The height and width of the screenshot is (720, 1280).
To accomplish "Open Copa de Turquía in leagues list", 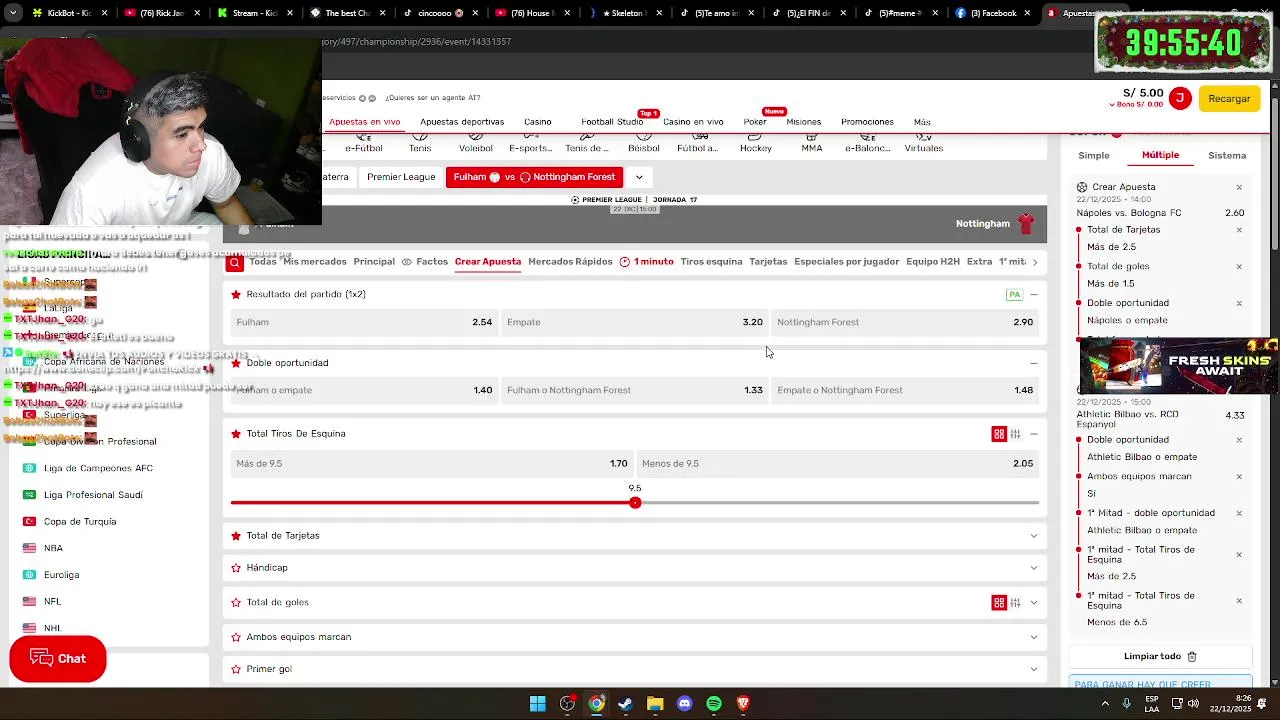I will (80, 521).
